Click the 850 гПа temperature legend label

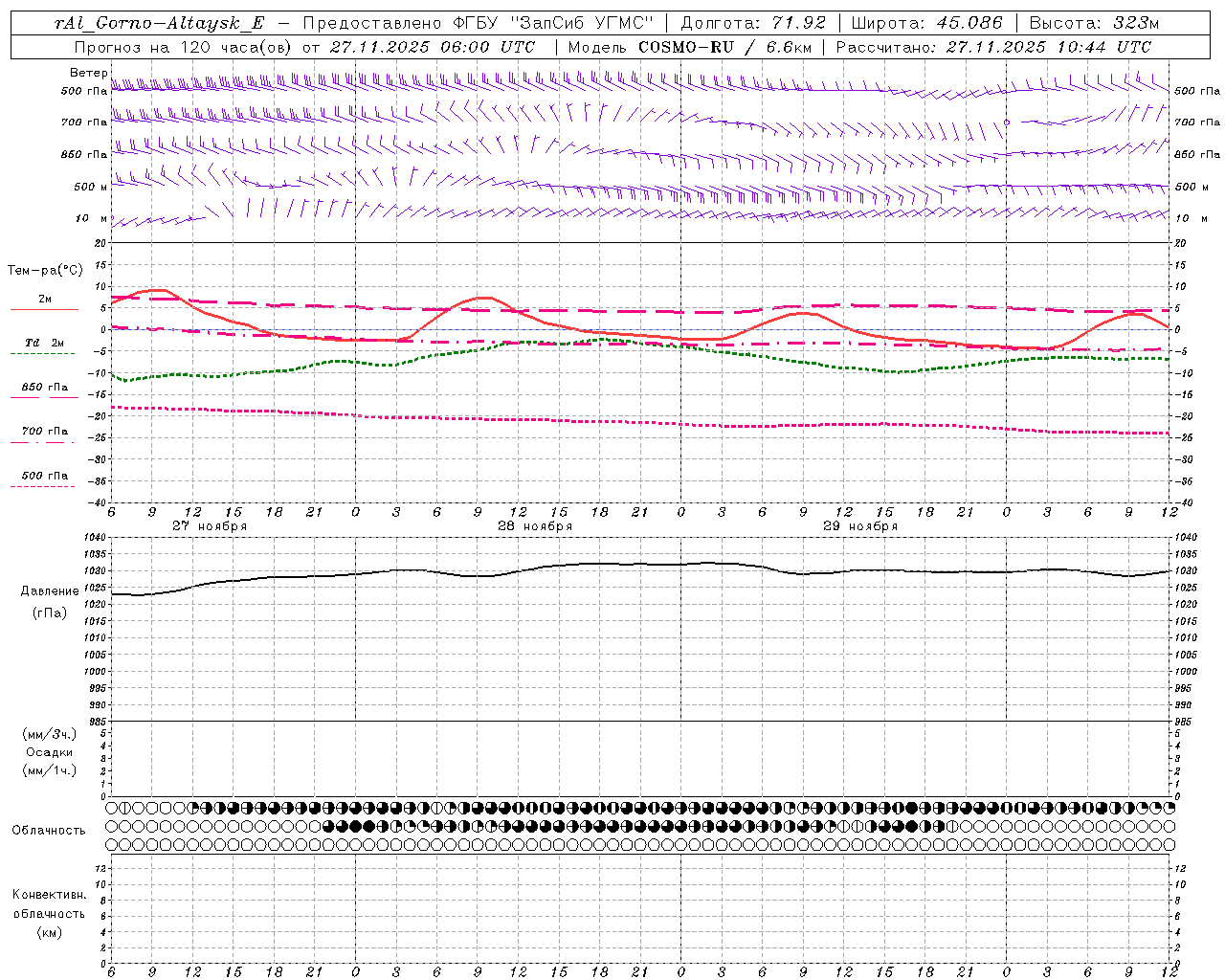coord(45,388)
